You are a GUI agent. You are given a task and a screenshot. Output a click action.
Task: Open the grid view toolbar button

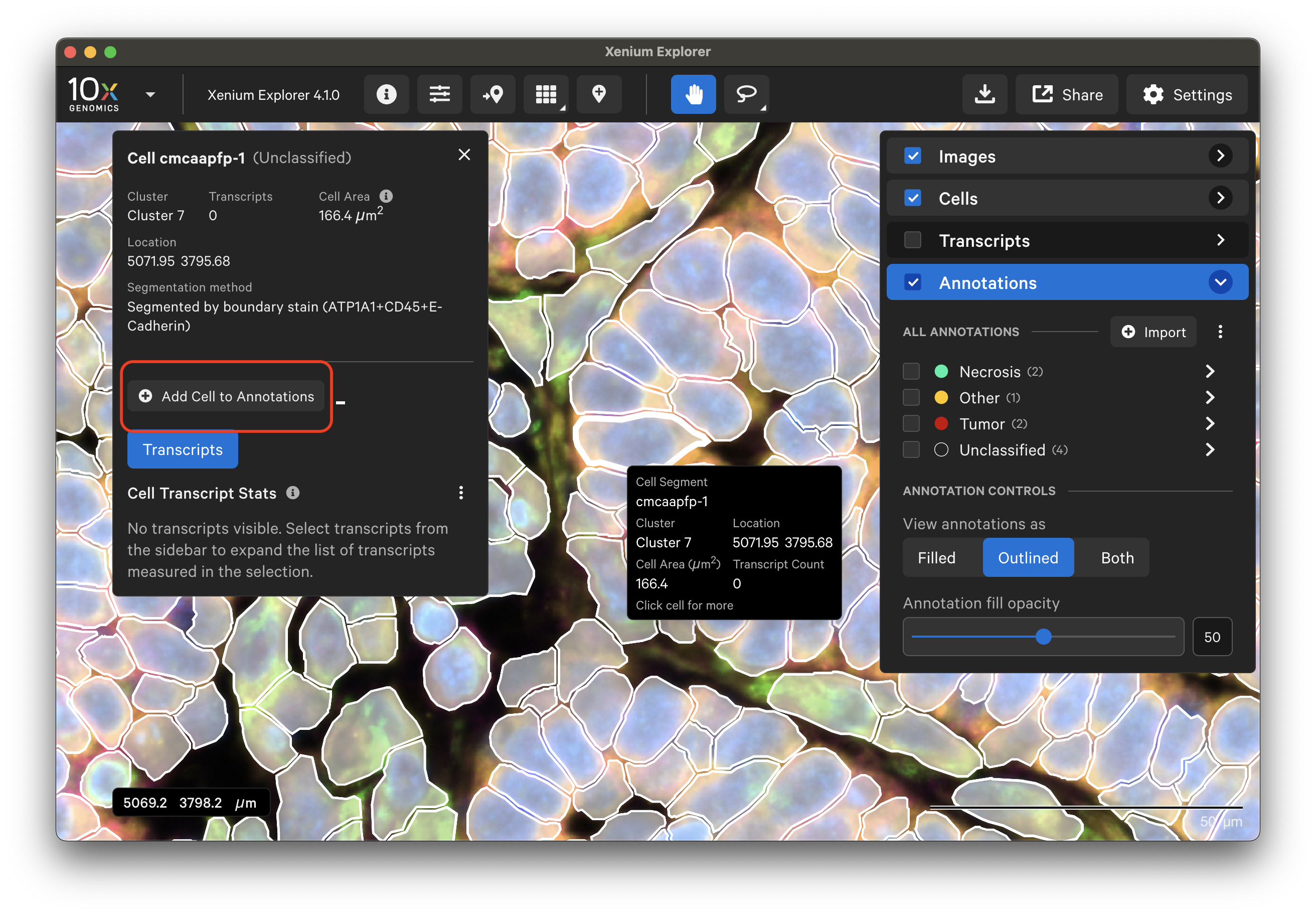point(546,94)
